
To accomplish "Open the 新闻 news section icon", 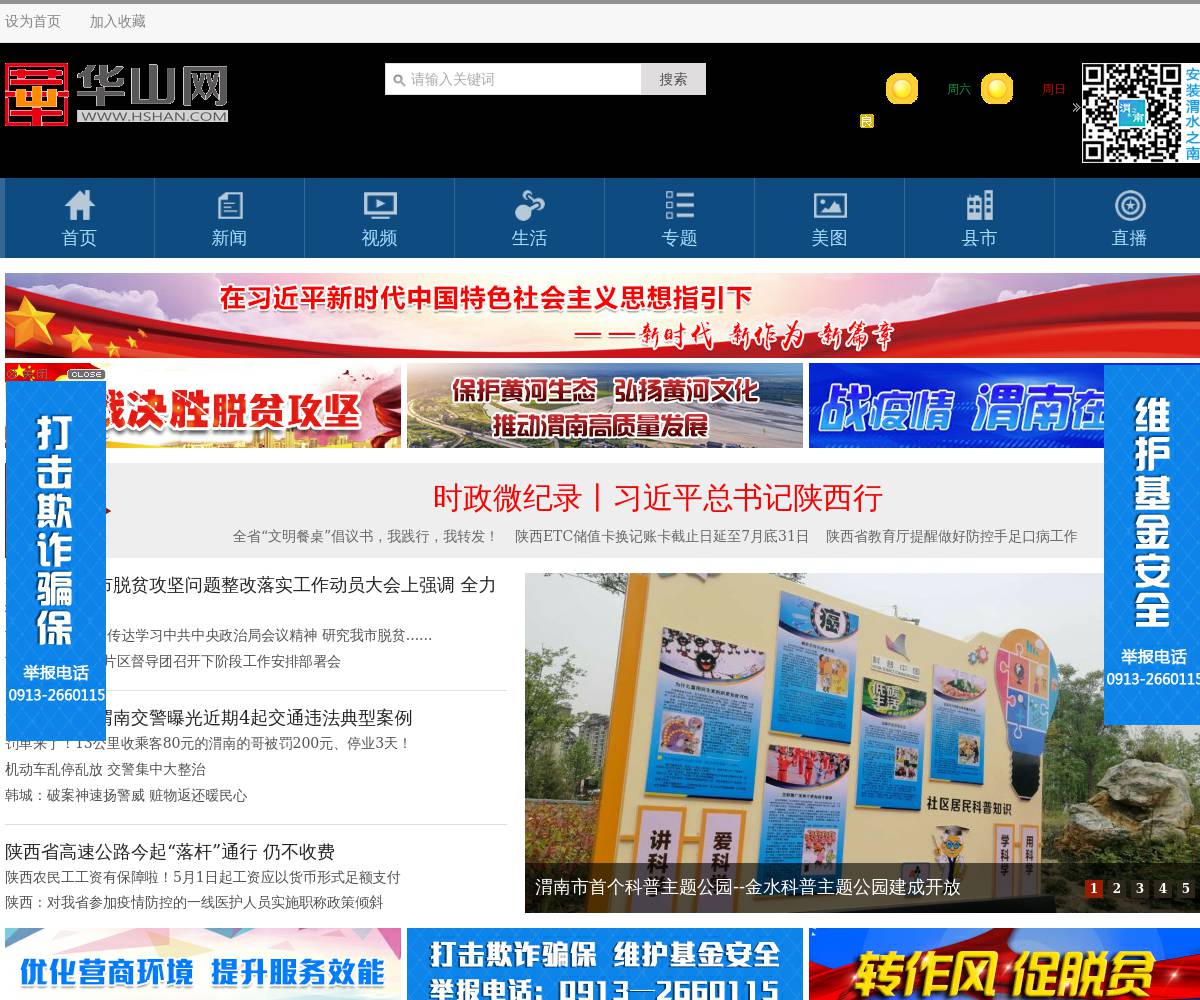I will pyautogui.click(x=229, y=218).
